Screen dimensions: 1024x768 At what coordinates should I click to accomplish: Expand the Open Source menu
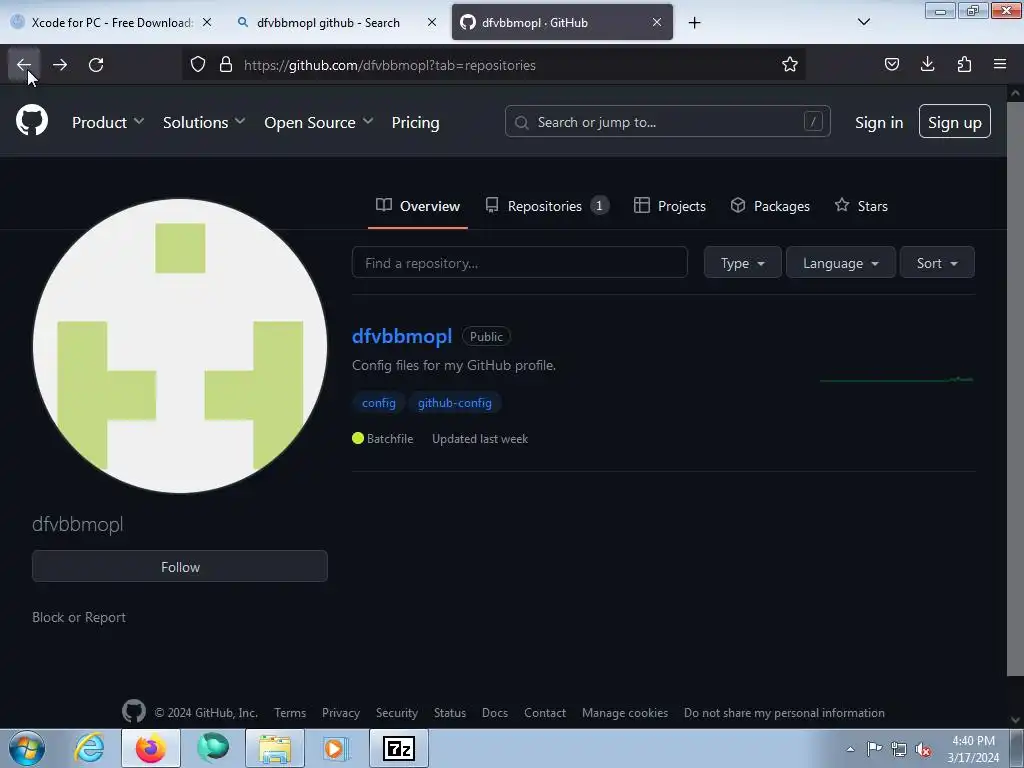coord(319,122)
